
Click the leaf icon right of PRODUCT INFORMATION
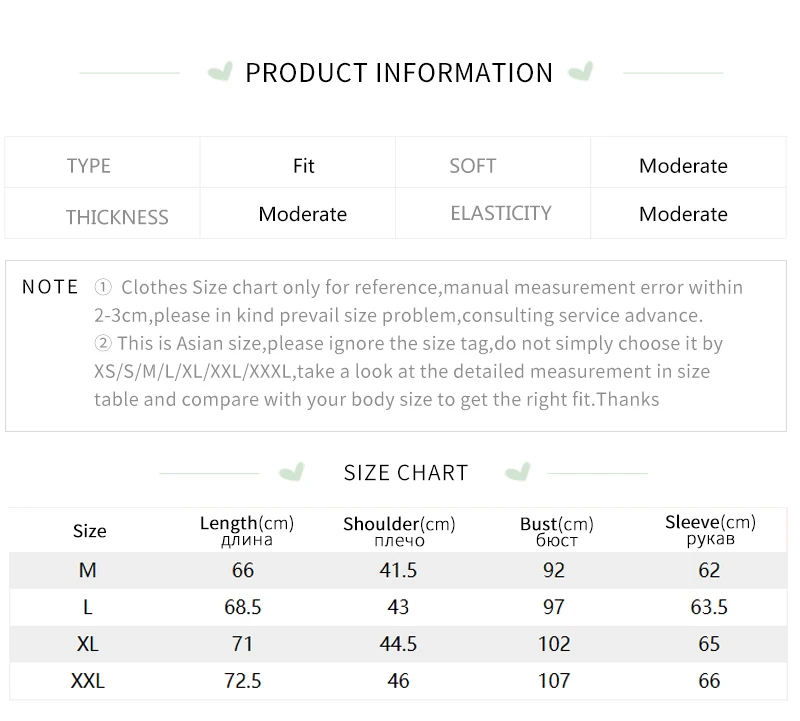pos(579,72)
